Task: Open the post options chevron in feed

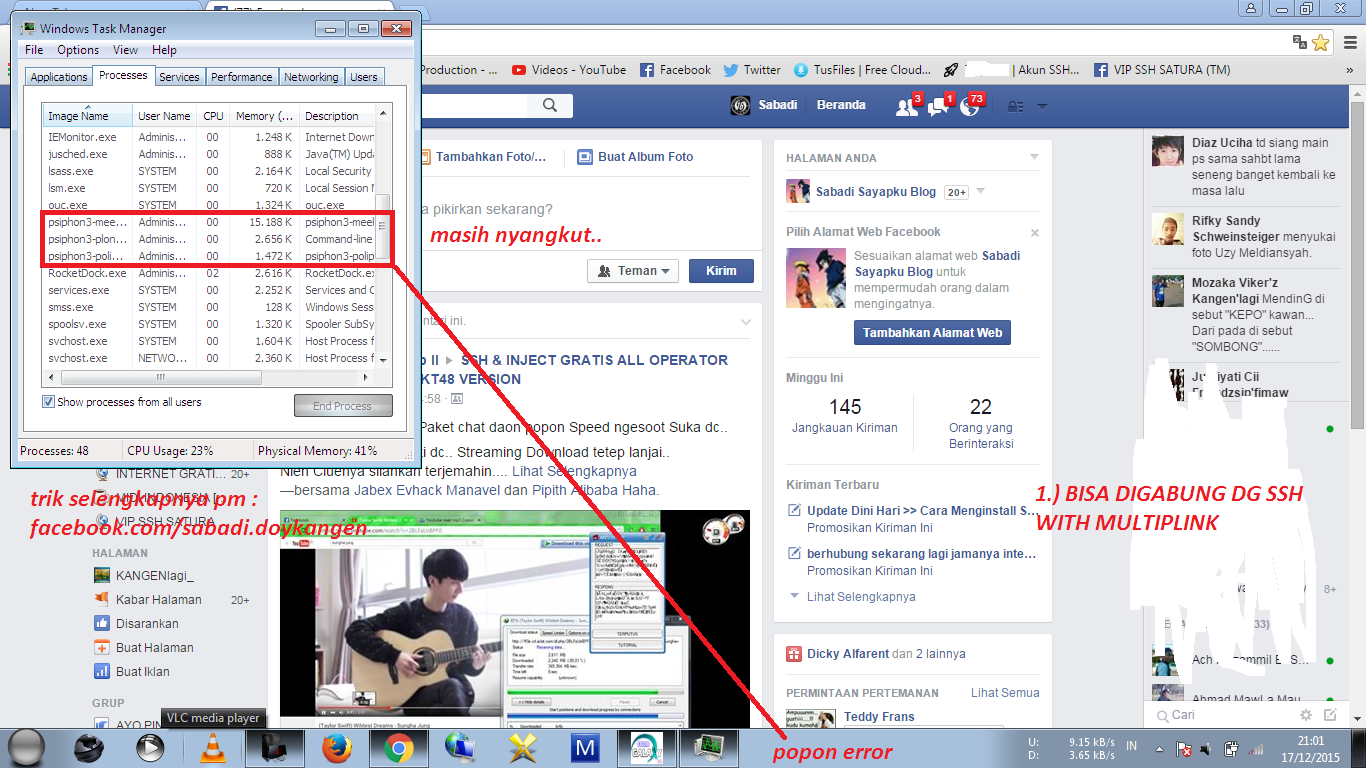Action: pyautogui.click(x=745, y=322)
